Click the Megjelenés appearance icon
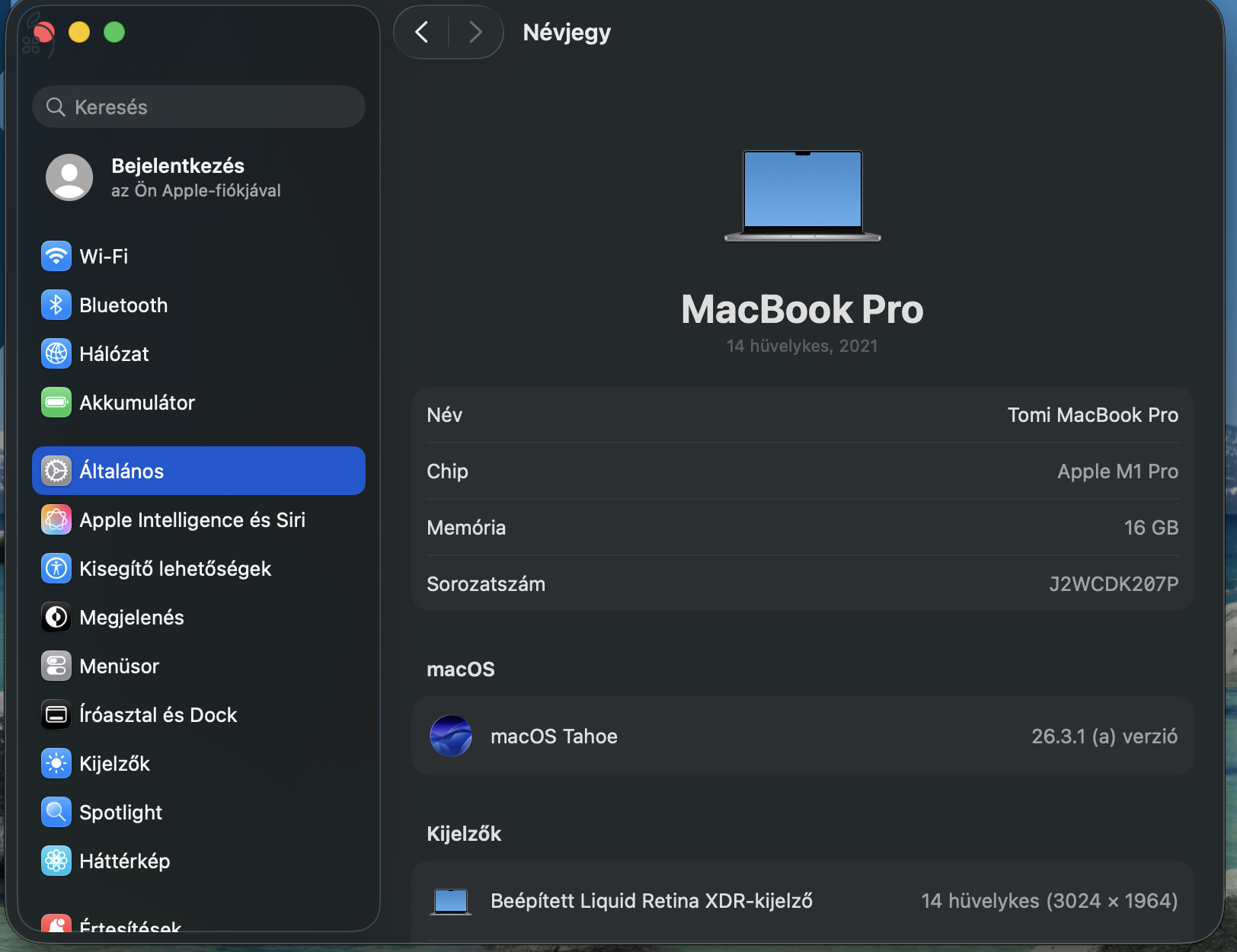1237x952 pixels. point(56,617)
